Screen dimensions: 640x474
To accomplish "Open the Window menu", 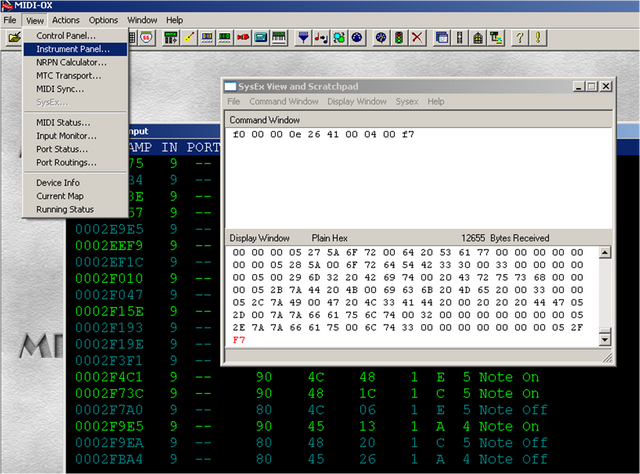I will tap(142, 20).
